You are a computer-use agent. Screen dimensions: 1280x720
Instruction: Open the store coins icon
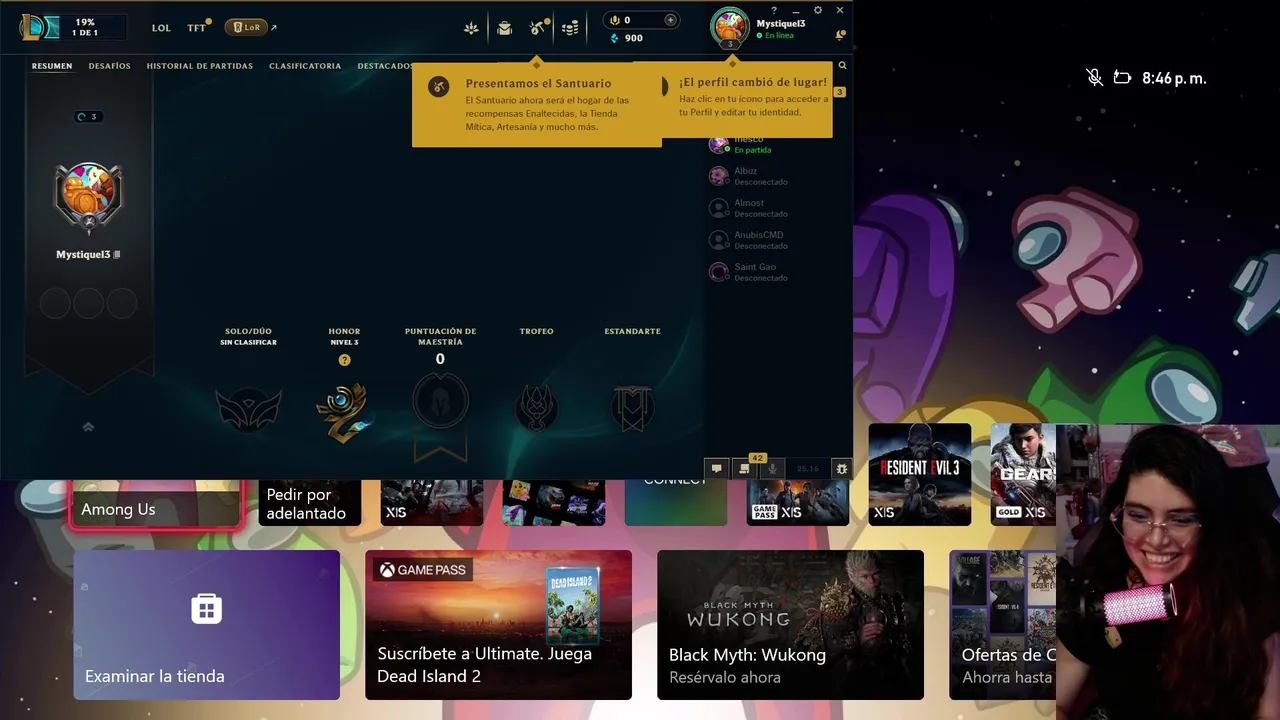pos(570,28)
